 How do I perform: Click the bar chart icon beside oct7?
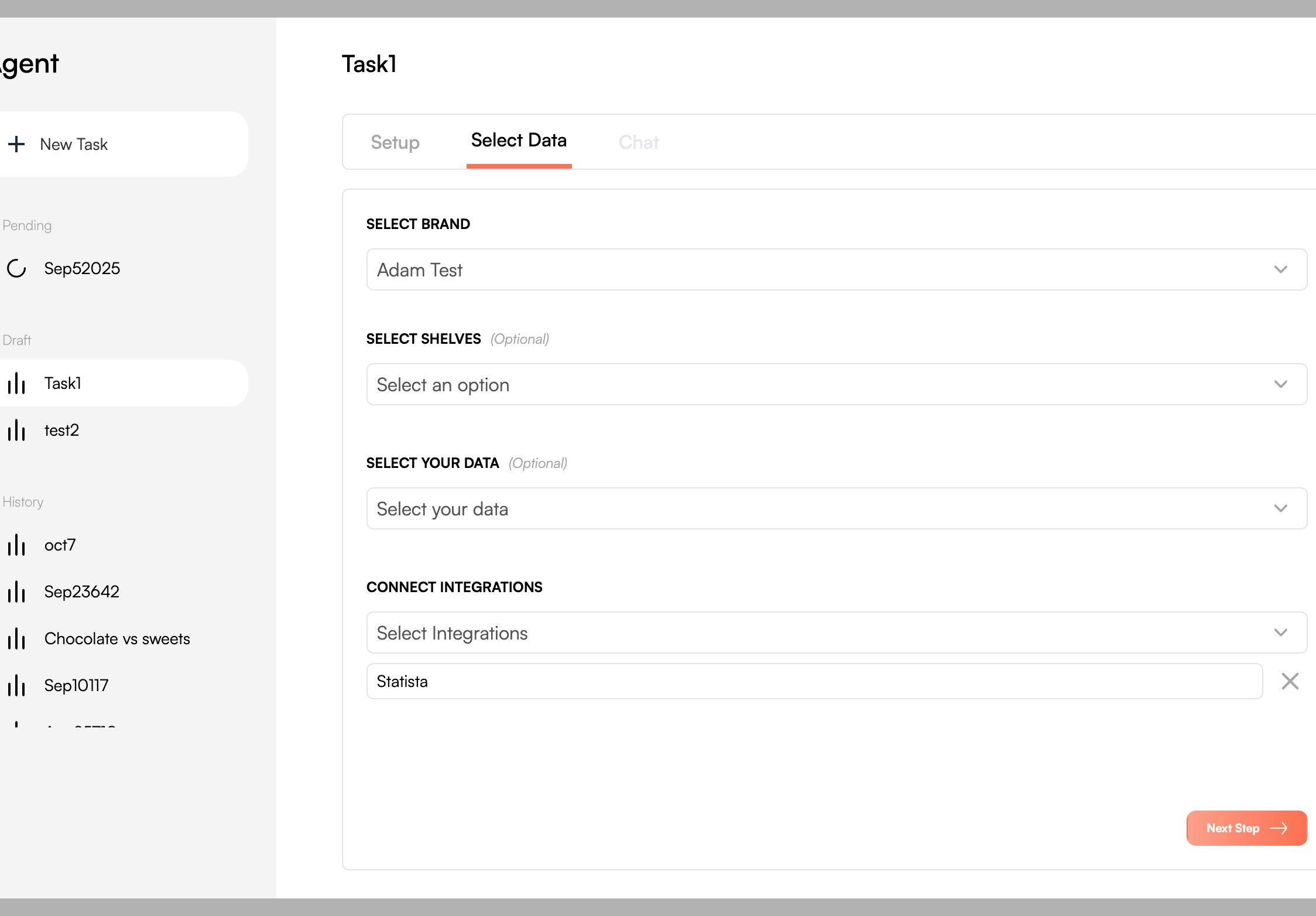16,545
